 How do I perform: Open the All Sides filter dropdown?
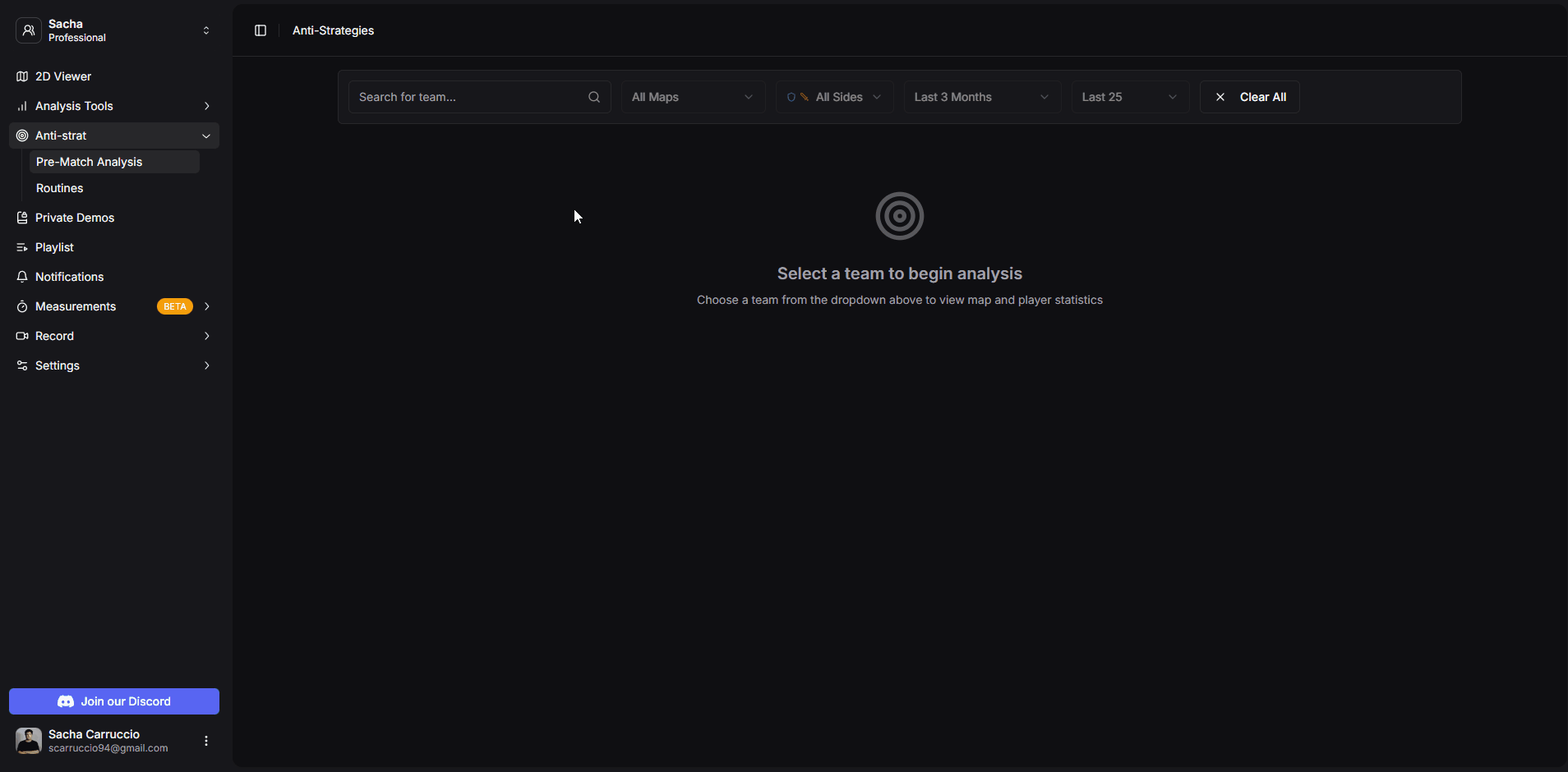point(833,97)
